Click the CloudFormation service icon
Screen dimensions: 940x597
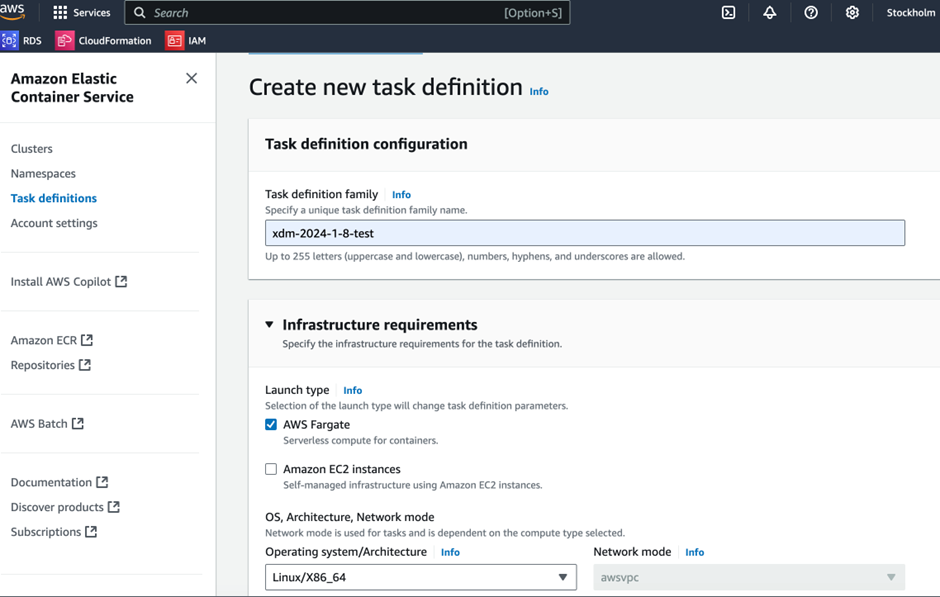point(65,41)
